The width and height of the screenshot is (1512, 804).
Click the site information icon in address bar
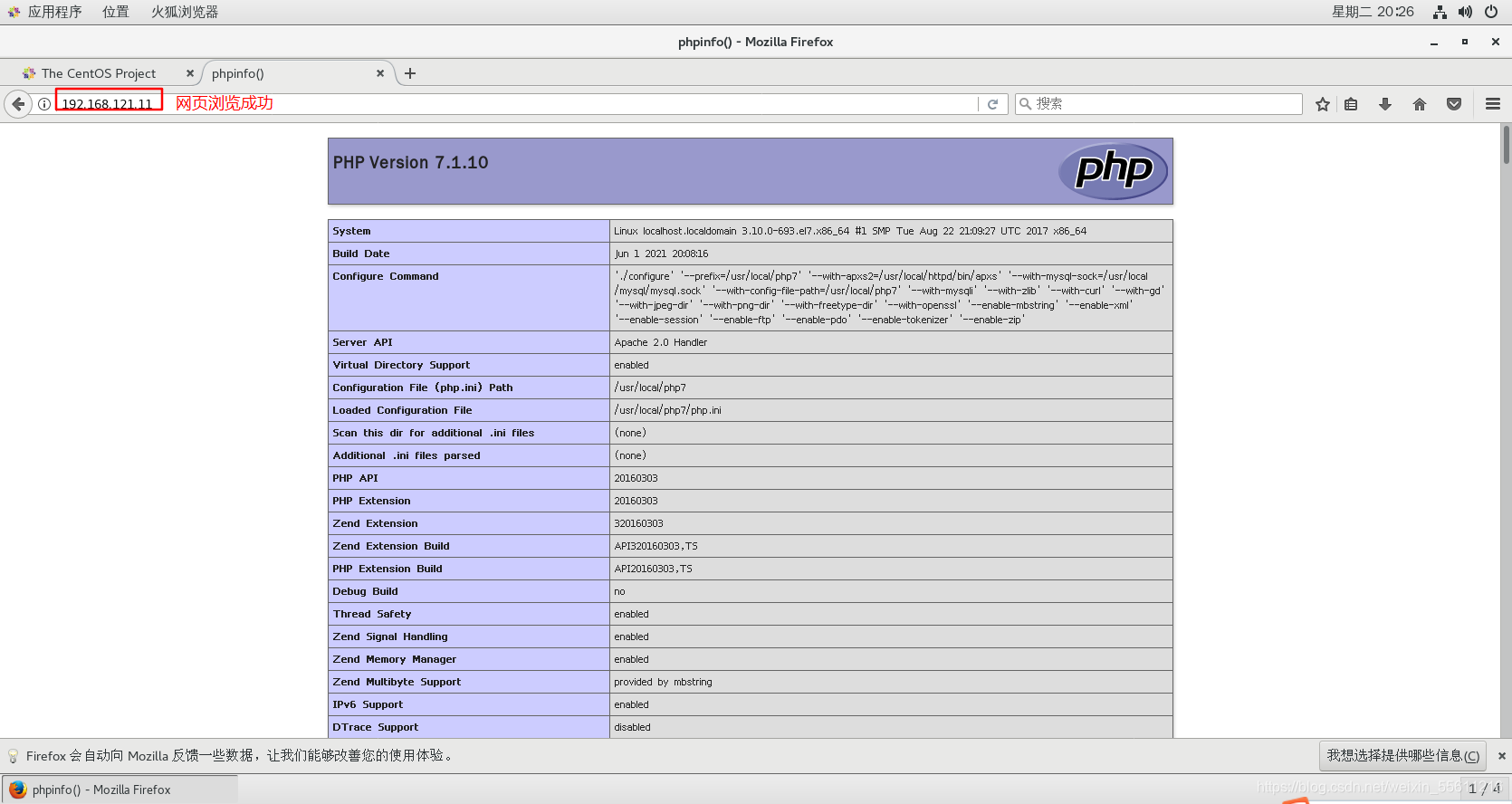pos(43,104)
